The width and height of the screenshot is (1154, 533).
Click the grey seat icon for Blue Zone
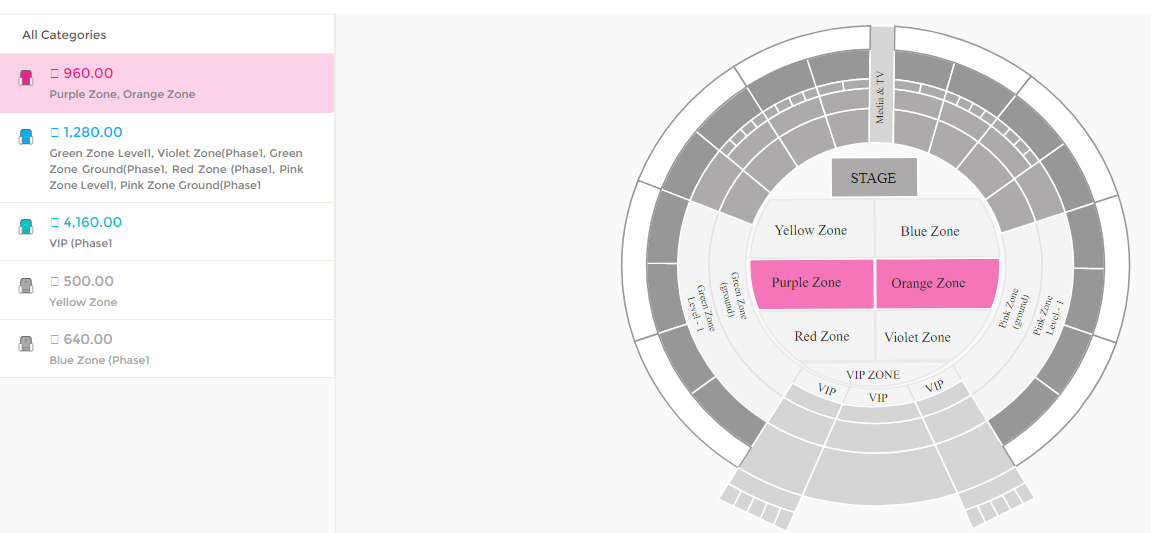(x=26, y=343)
